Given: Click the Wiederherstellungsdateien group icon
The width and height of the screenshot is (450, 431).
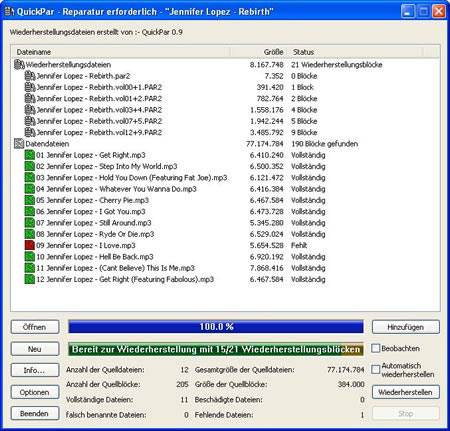Looking at the screenshot, I should tap(19, 64).
